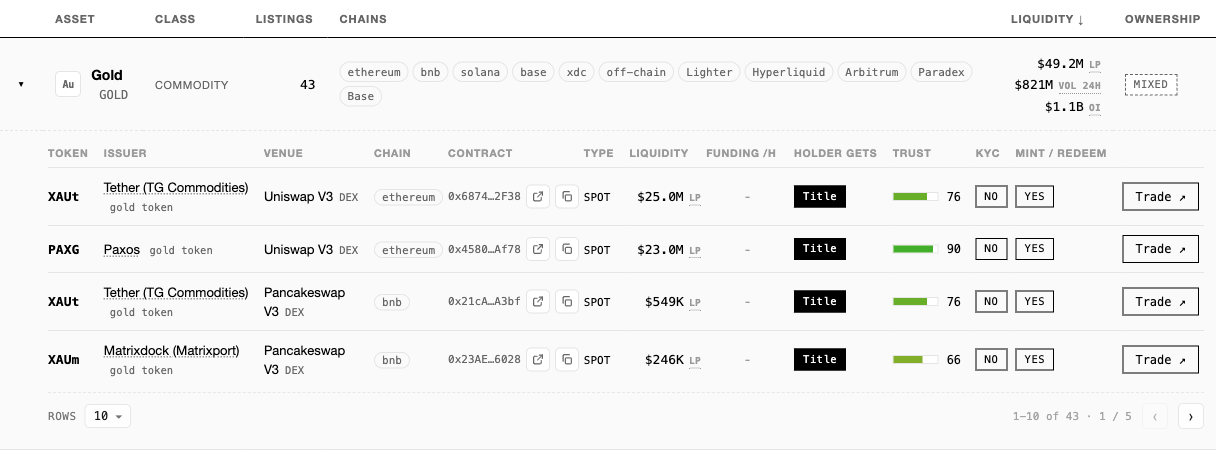Select the Lighter chain tag
Image resolution: width=1216 pixels, height=450 pixels.
click(709, 72)
